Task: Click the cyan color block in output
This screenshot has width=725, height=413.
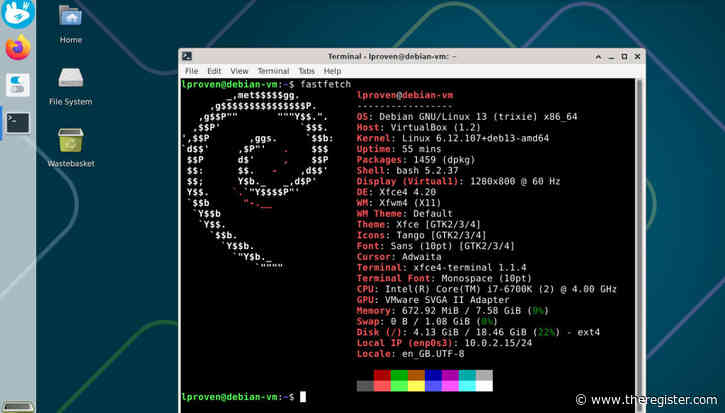Action: coord(467,375)
